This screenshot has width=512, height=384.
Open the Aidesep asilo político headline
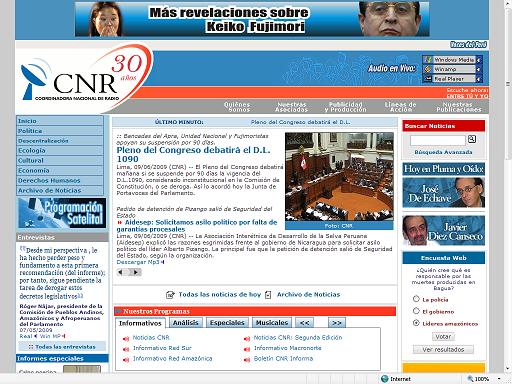point(197,226)
